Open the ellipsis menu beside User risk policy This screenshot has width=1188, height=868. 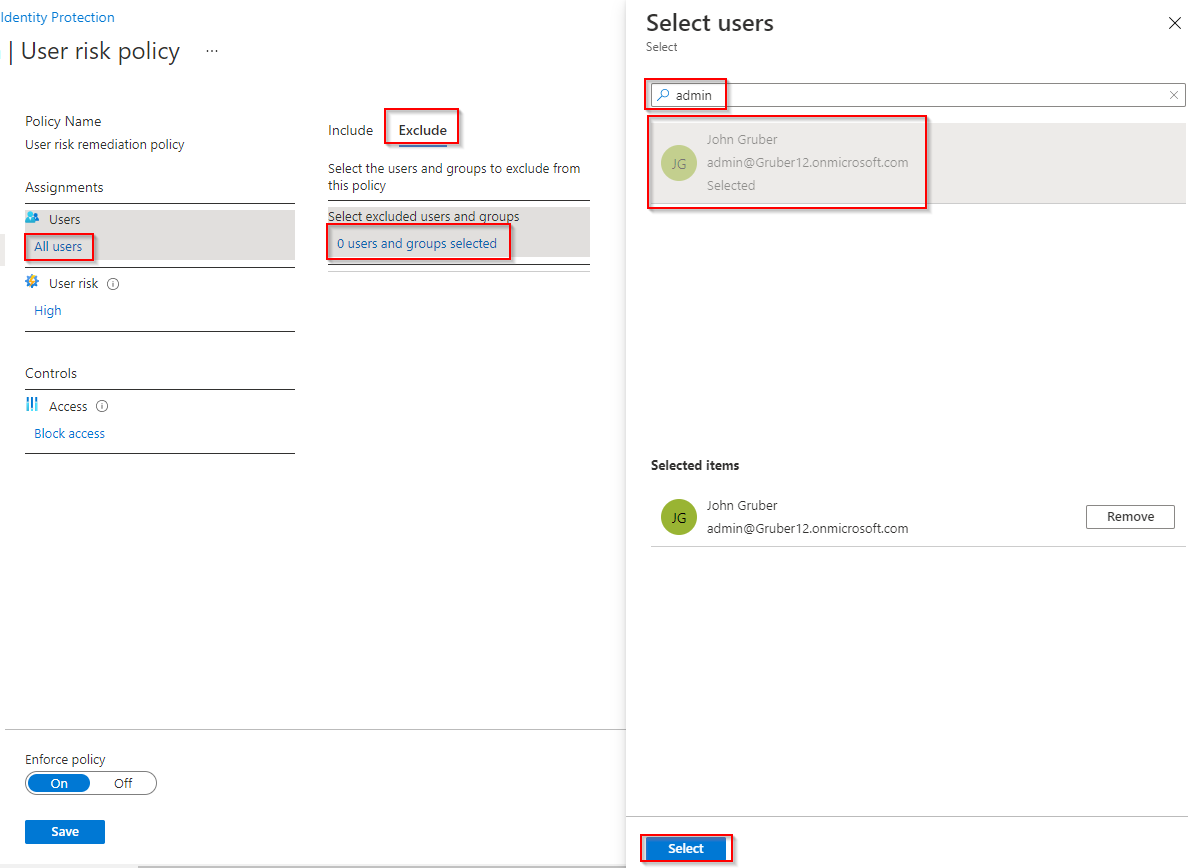click(x=211, y=50)
